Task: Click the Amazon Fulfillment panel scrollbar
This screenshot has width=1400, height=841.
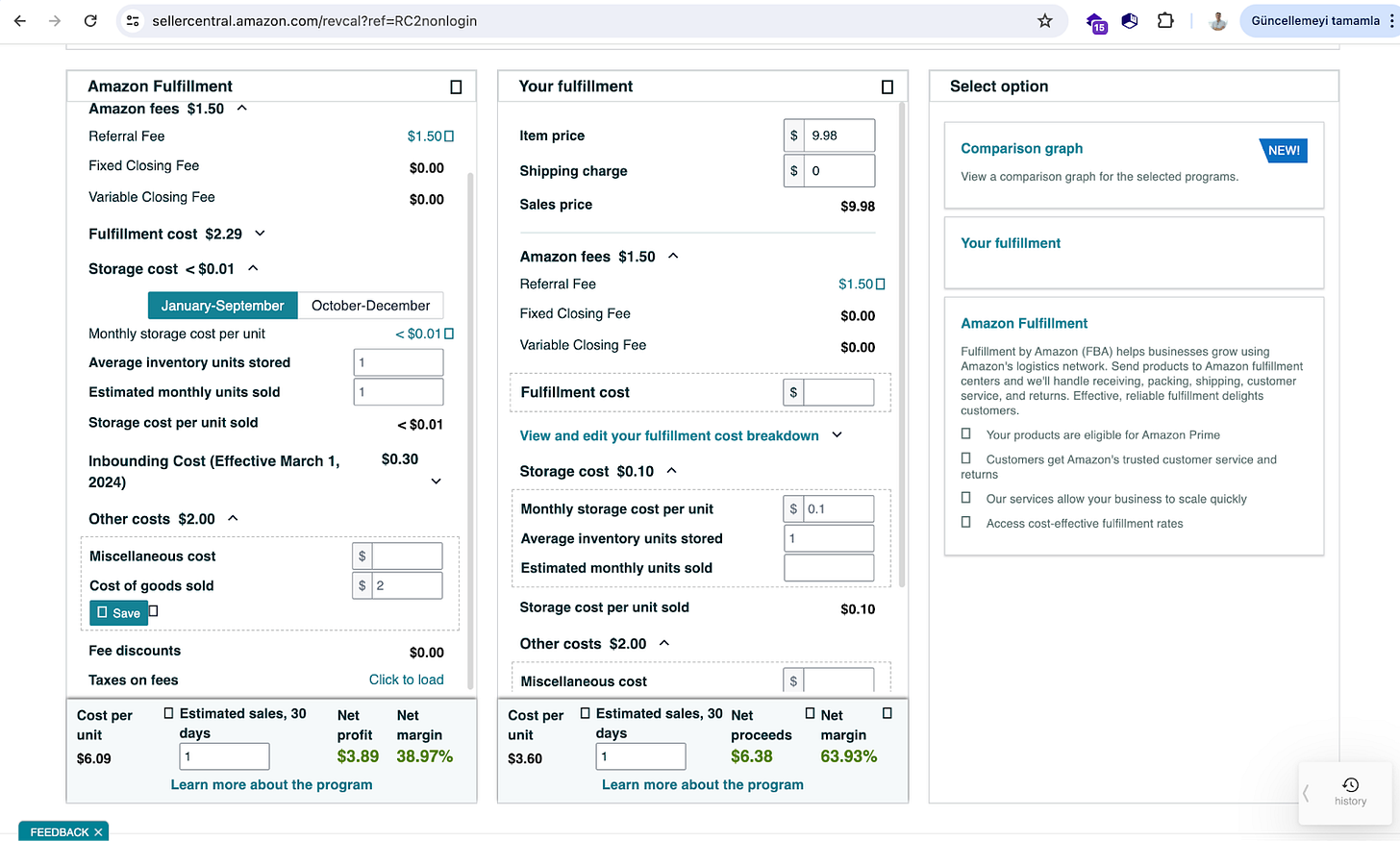Action: (470, 430)
